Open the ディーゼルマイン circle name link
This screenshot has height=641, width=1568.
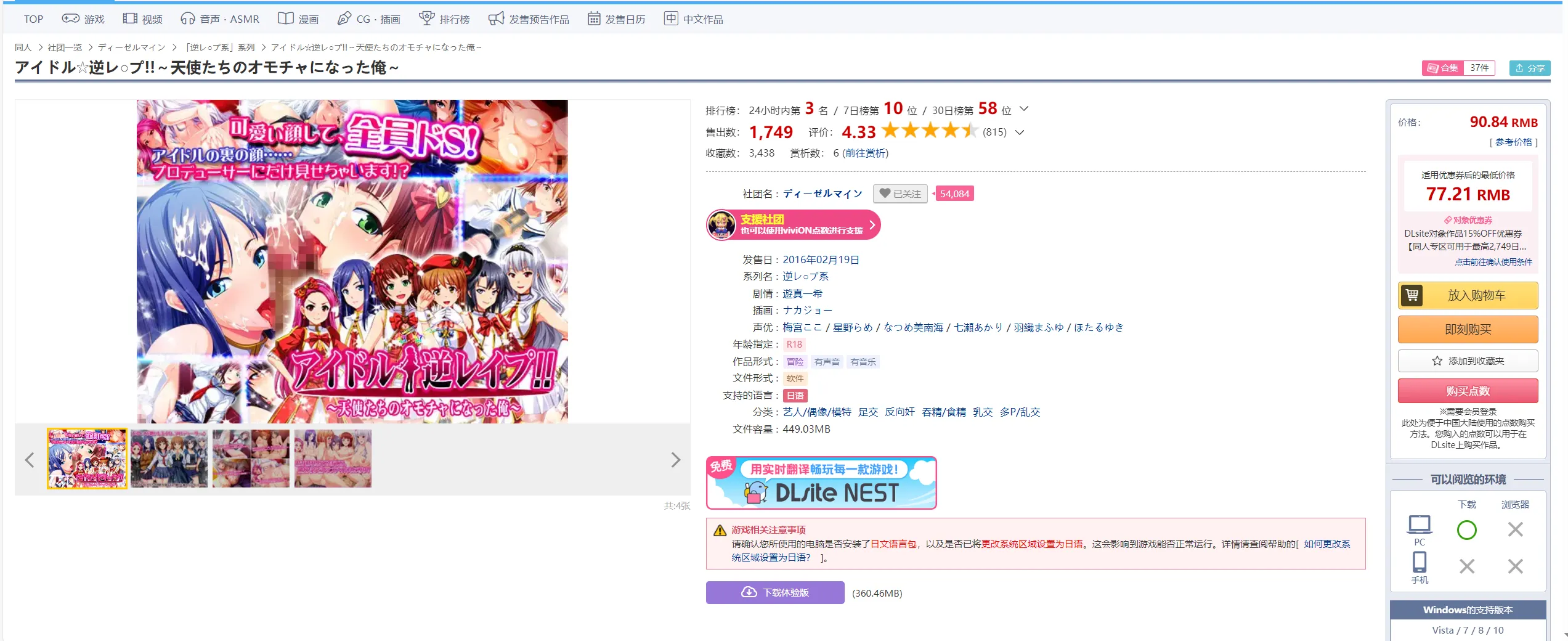click(823, 194)
